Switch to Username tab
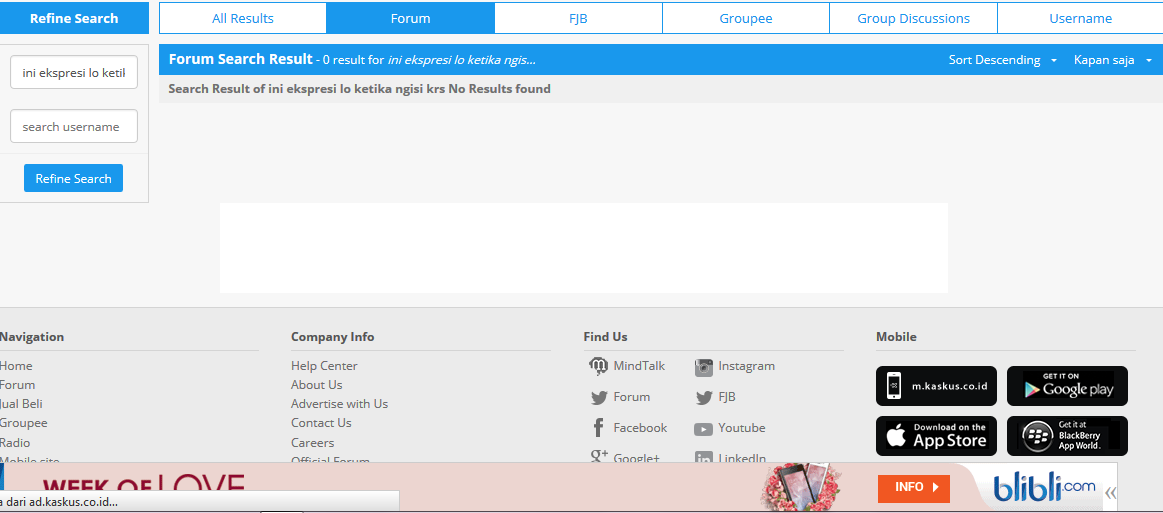Screen dimensions: 1163x513 click(x=1080, y=19)
